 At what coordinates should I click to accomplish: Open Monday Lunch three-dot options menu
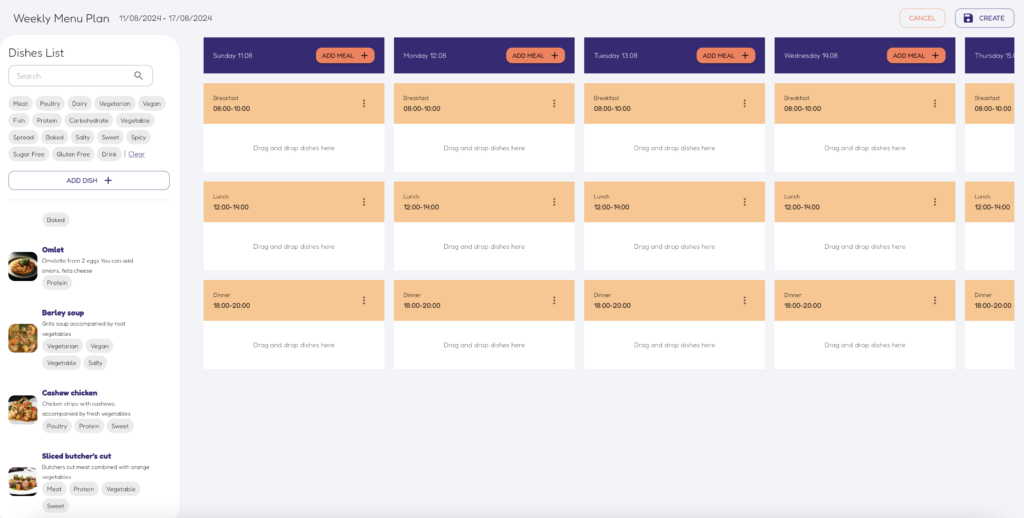click(554, 202)
